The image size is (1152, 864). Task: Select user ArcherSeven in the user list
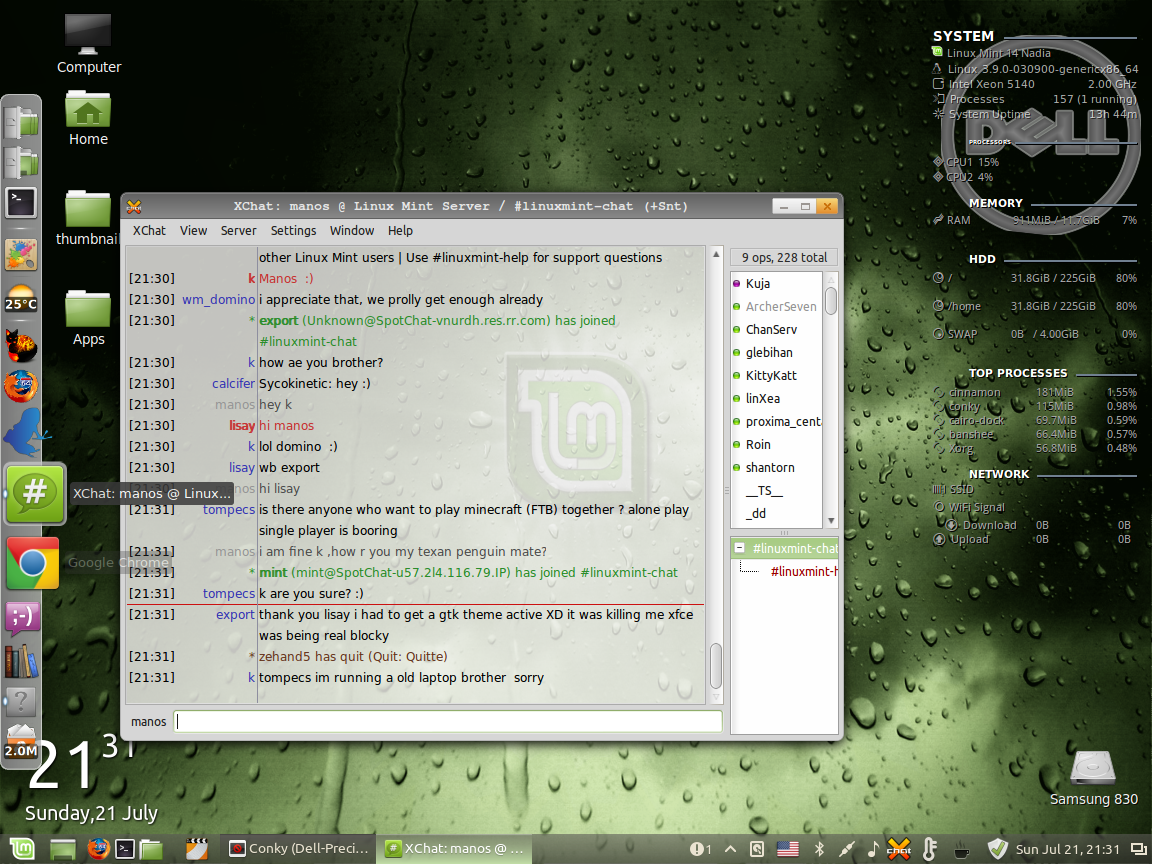point(780,306)
